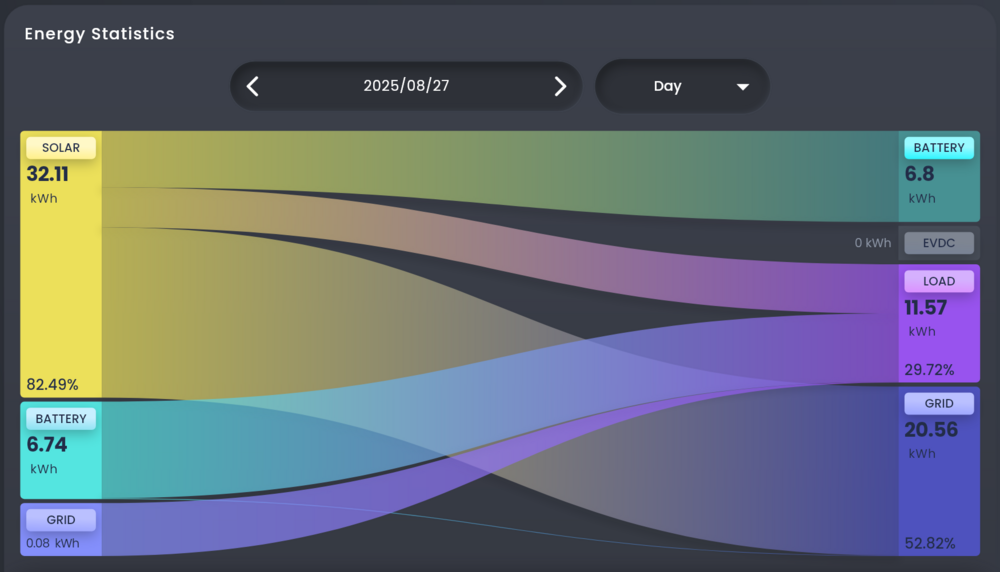
Task: Click the LOAD destination label
Action: 939,281
